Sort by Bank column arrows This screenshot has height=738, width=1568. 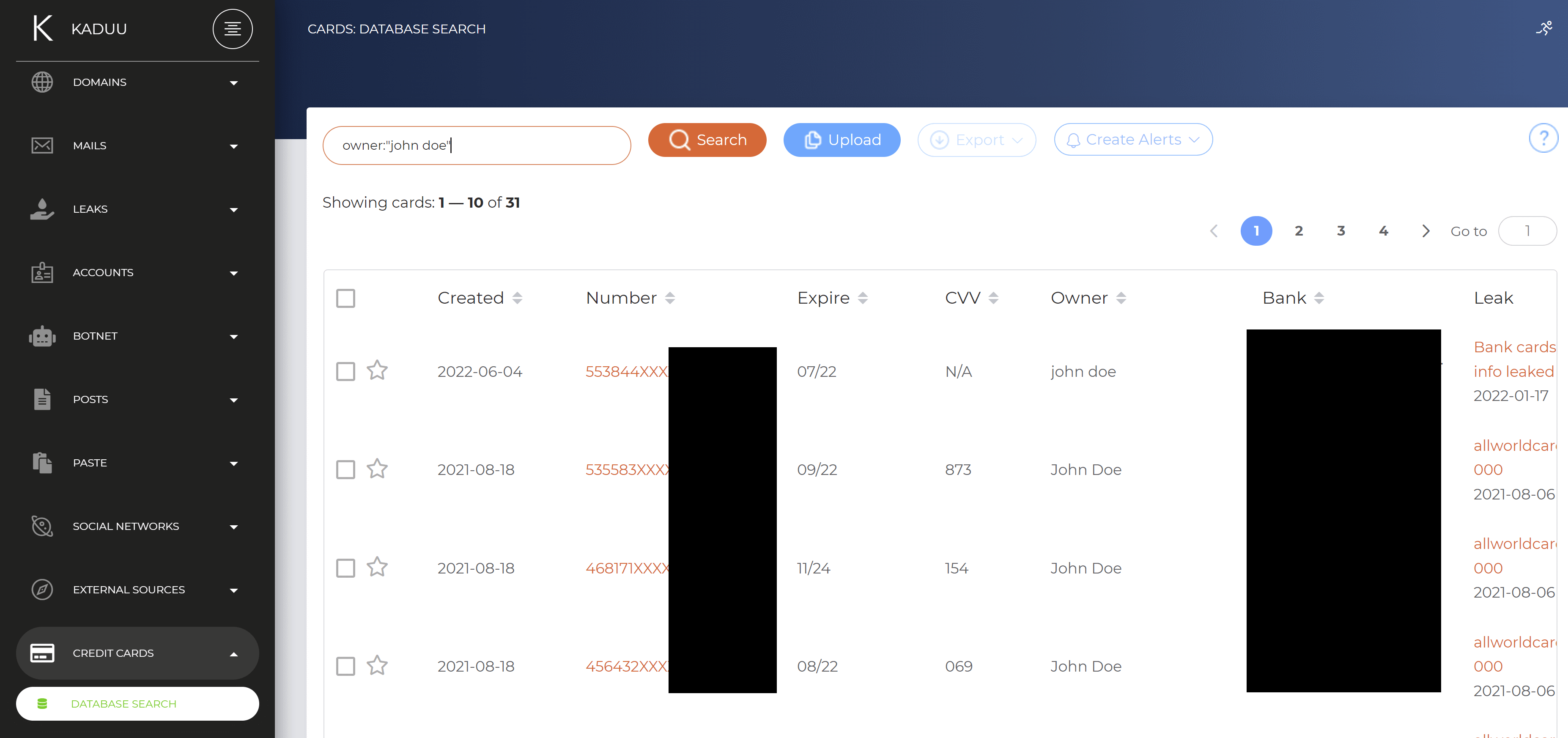click(1319, 298)
